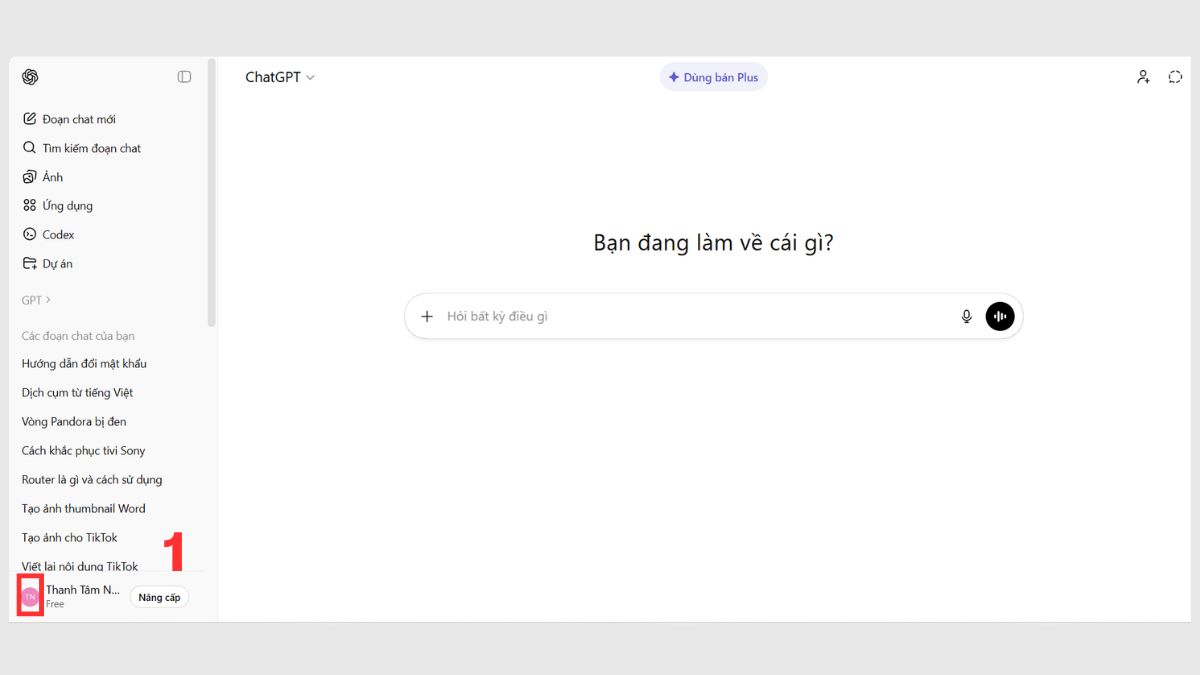The width and height of the screenshot is (1200, 675).
Task: Click the Nâng cấp upgrade button
Action: (159, 597)
